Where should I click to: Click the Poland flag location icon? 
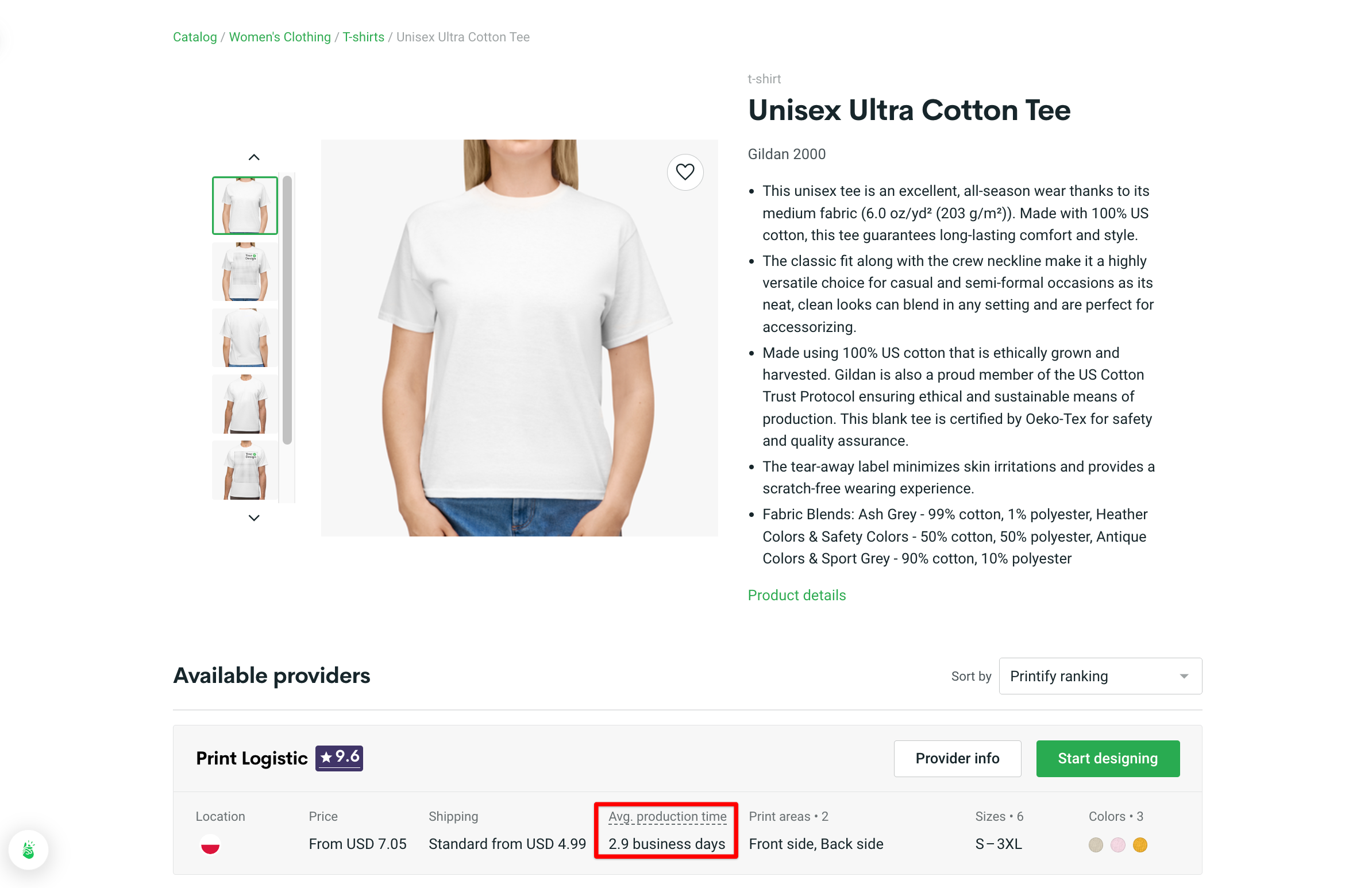pyautogui.click(x=210, y=845)
